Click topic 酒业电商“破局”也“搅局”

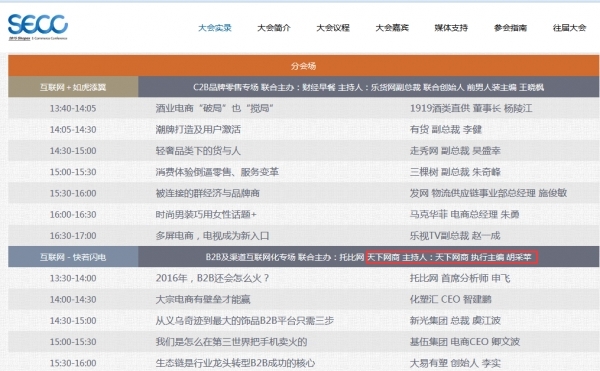[214, 108]
